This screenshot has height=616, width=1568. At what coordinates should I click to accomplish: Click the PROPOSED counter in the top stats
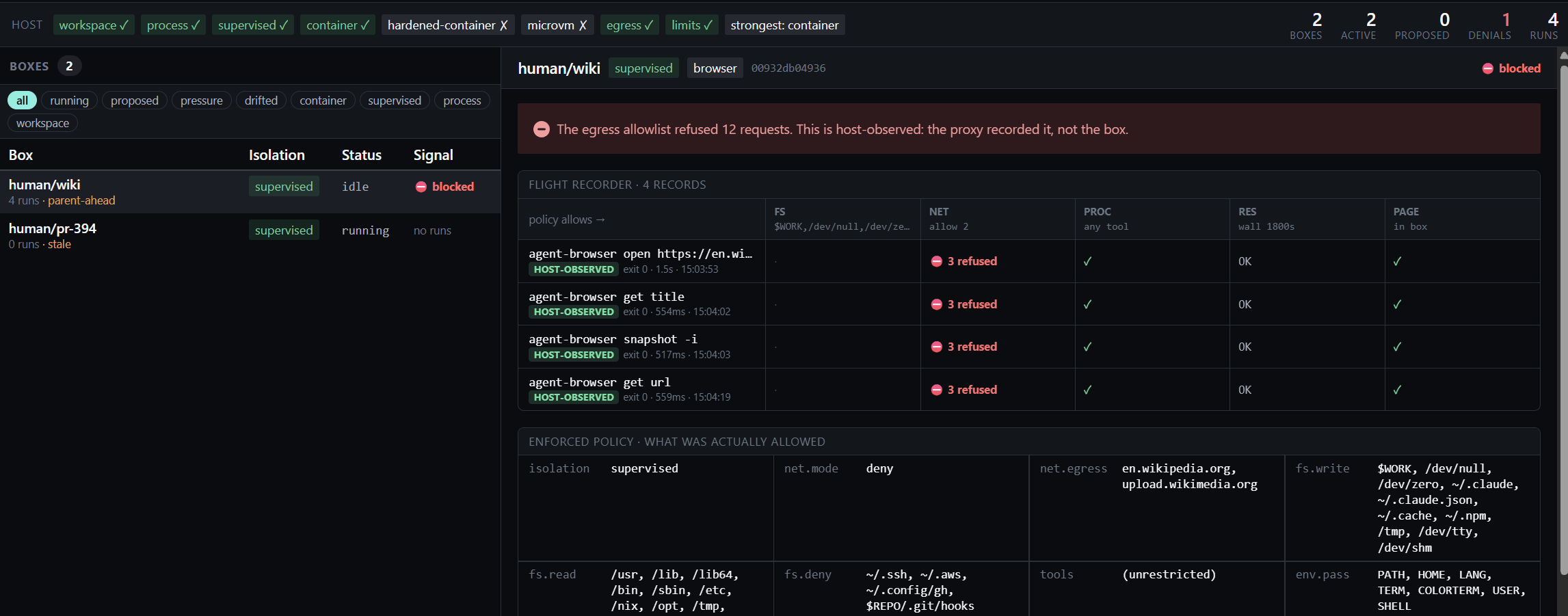(1422, 26)
